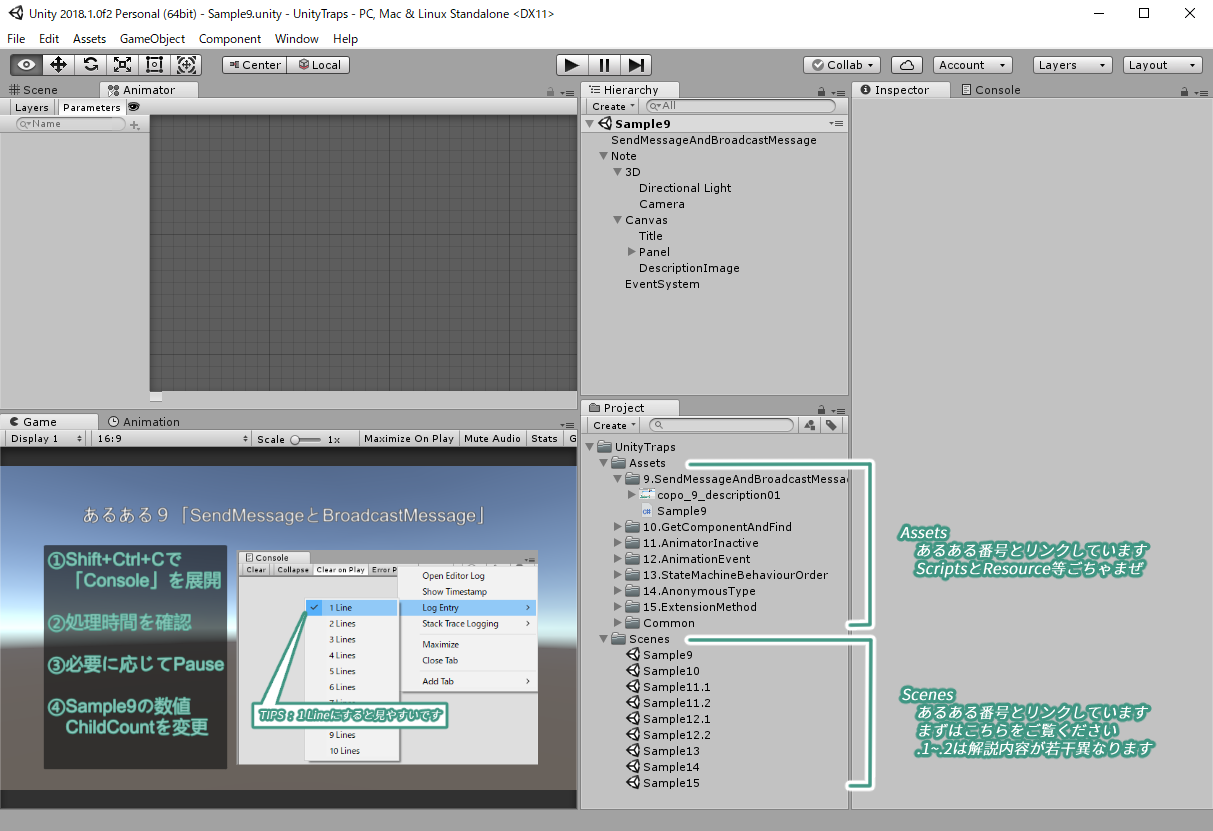The image size is (1213, 831).
Task: Open the File menu
Action: [16, 39]
